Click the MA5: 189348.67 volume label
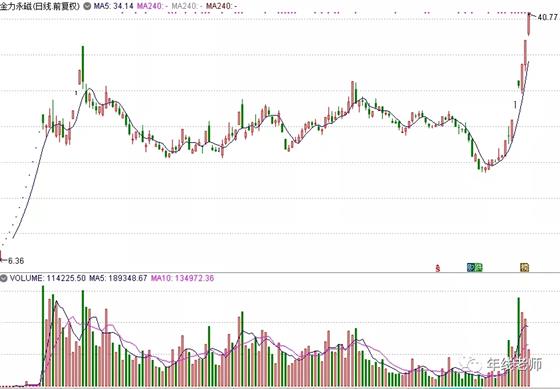Image resolution: width=560 pixels, height=389 pixels. 118,278
